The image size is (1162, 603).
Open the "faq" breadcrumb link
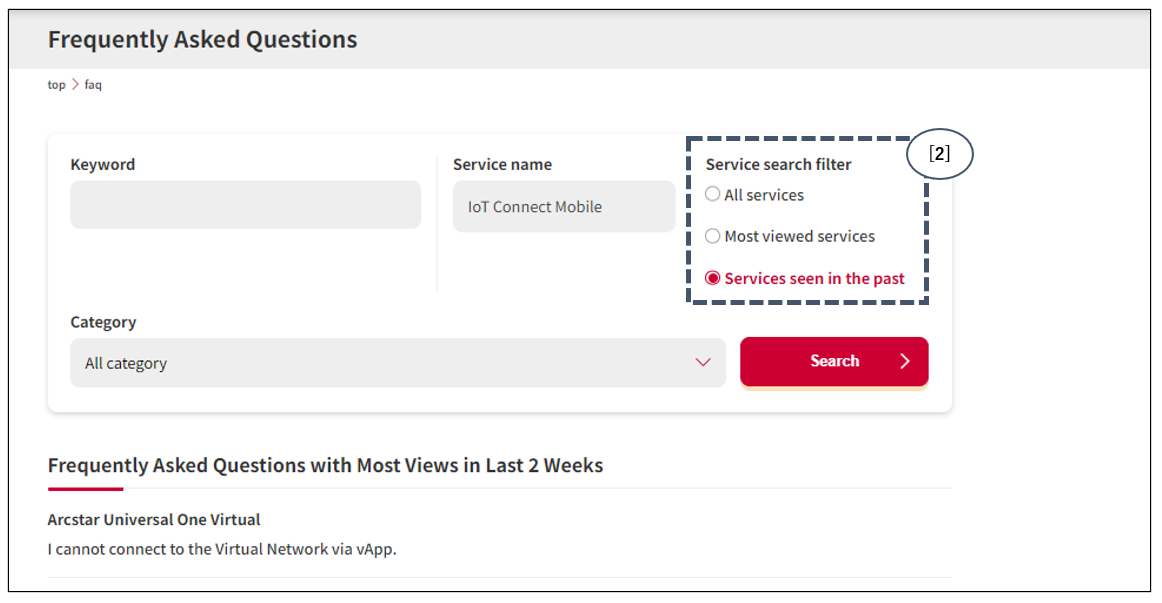click(x=93, y=85)
